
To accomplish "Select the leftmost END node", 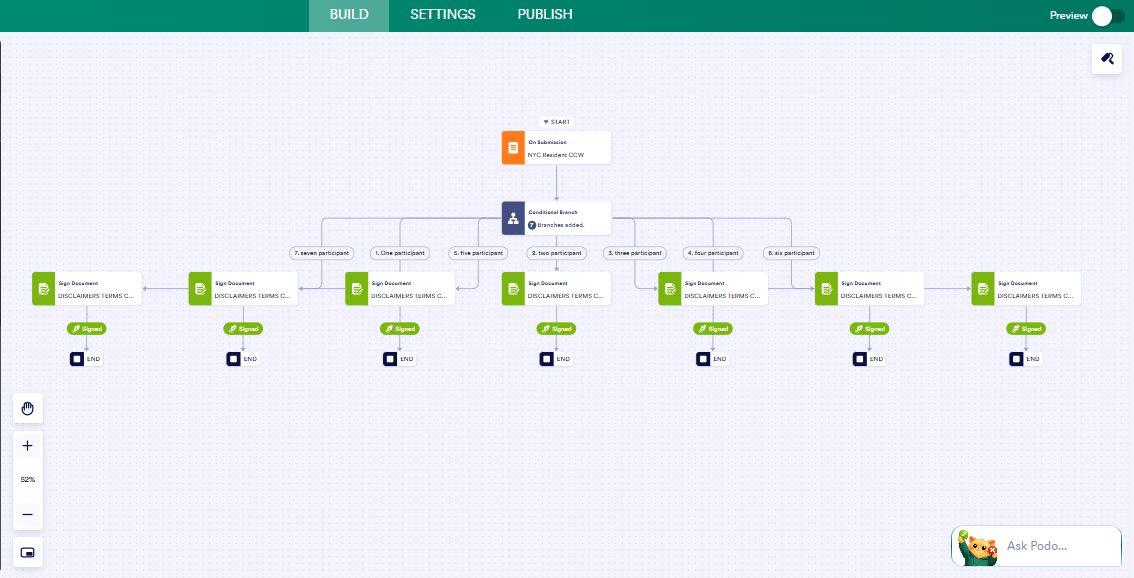I will [86, 359].
